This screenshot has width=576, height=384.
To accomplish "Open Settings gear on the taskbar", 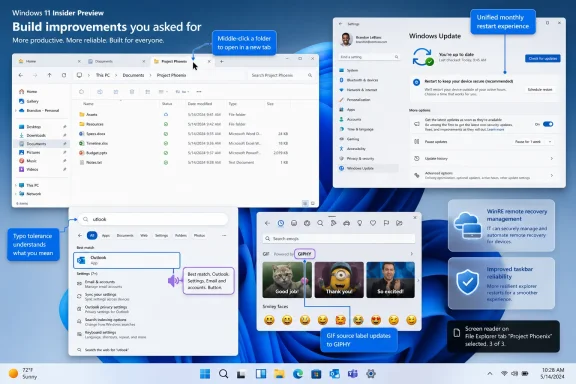I will click(x=371, y=374).
